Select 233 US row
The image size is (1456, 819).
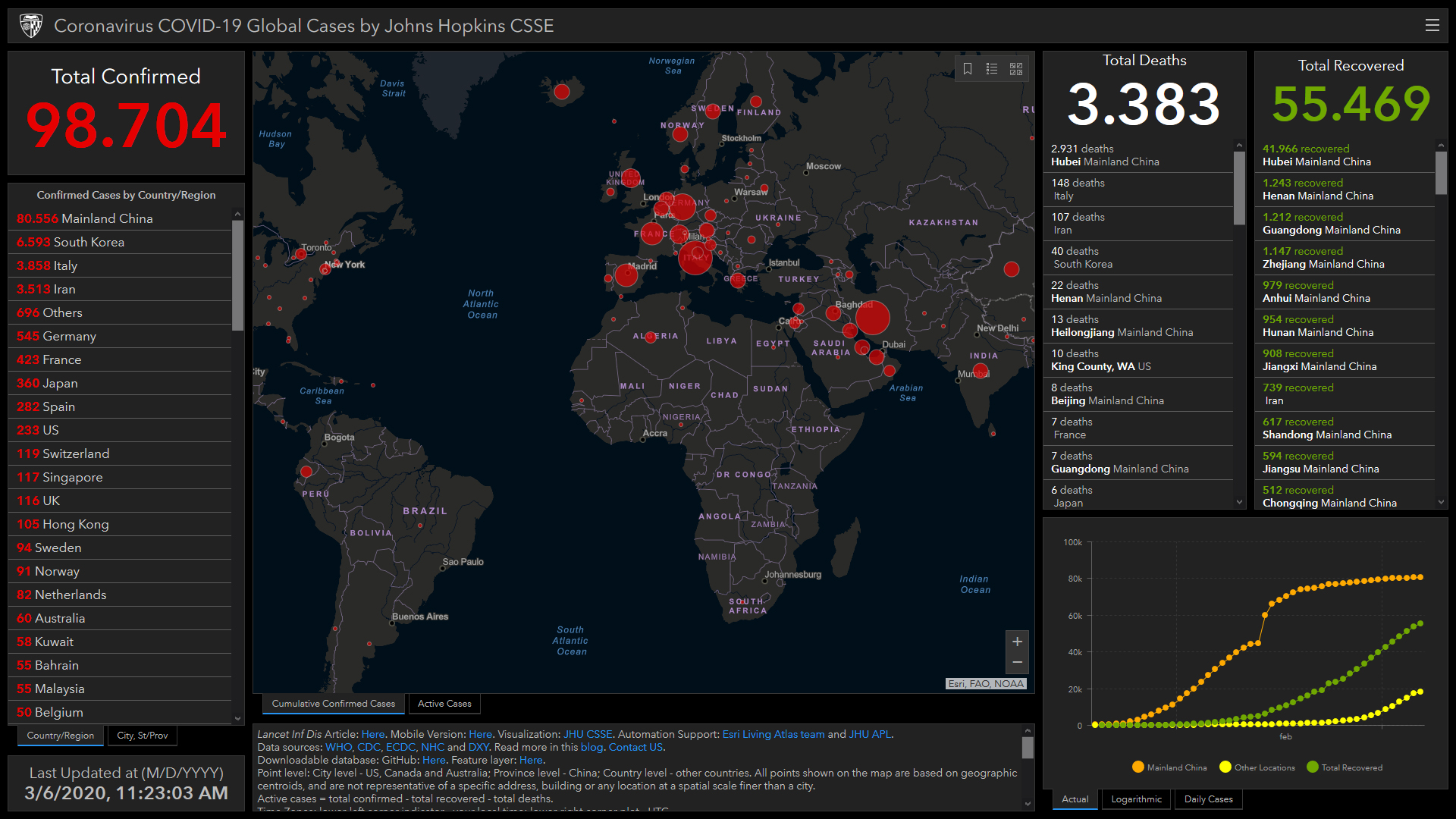[x=120, y=430]
